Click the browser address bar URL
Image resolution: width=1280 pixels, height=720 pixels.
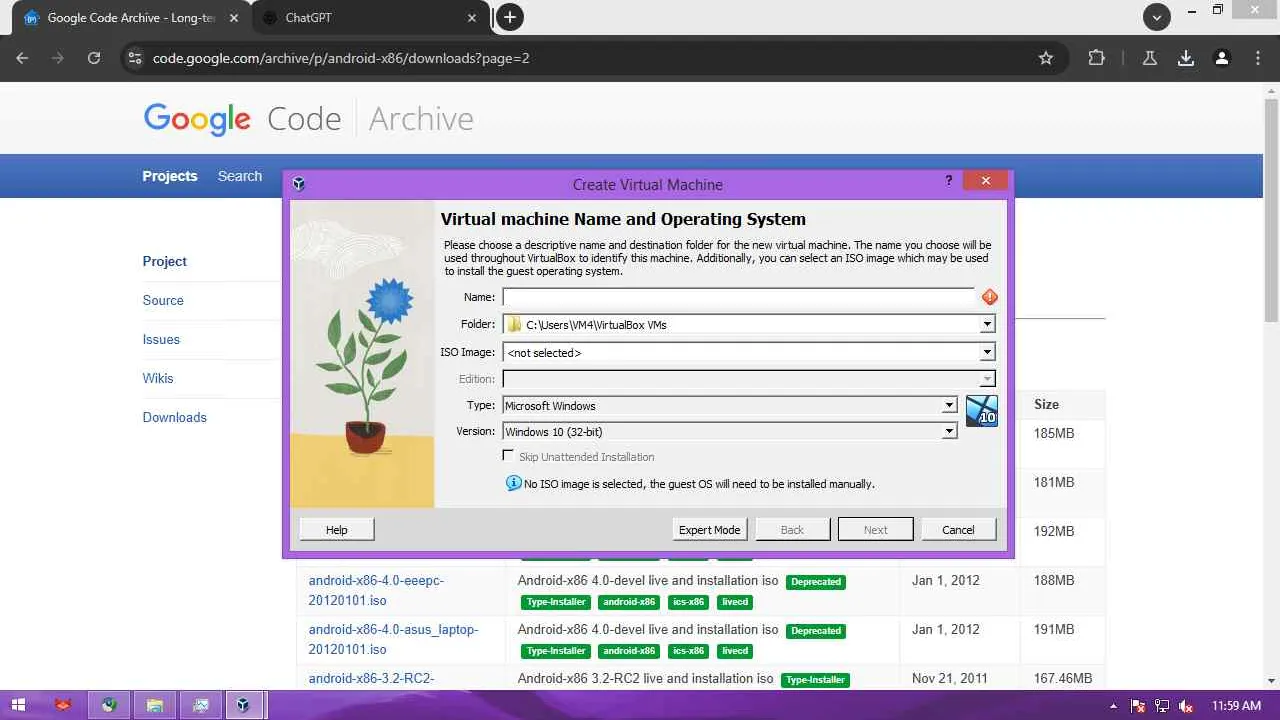click(x=341, y=58)
